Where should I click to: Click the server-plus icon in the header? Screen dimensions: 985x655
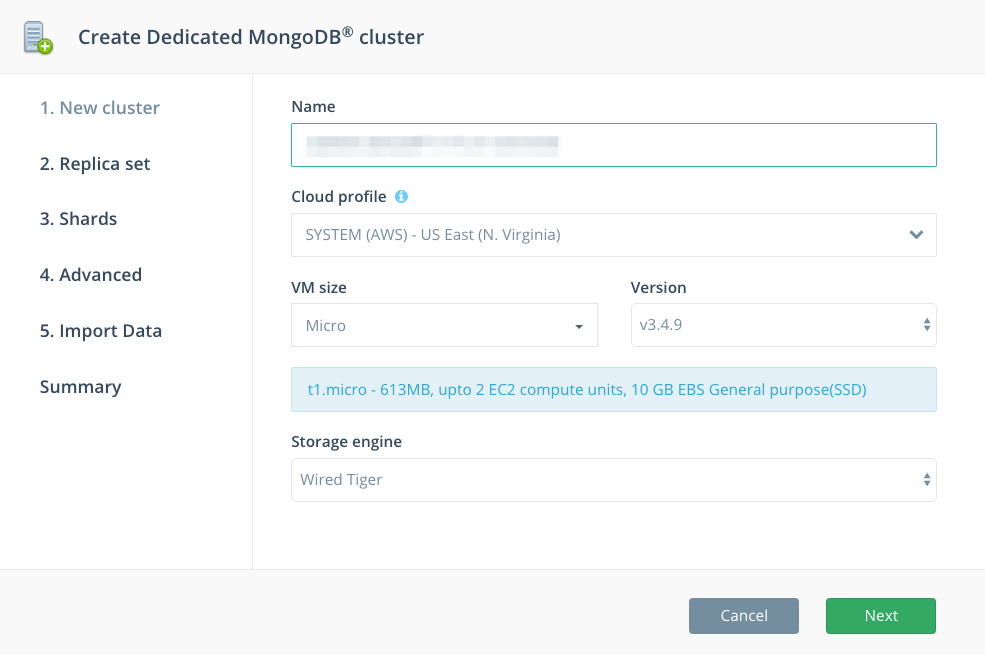click(x=38, y=38)
